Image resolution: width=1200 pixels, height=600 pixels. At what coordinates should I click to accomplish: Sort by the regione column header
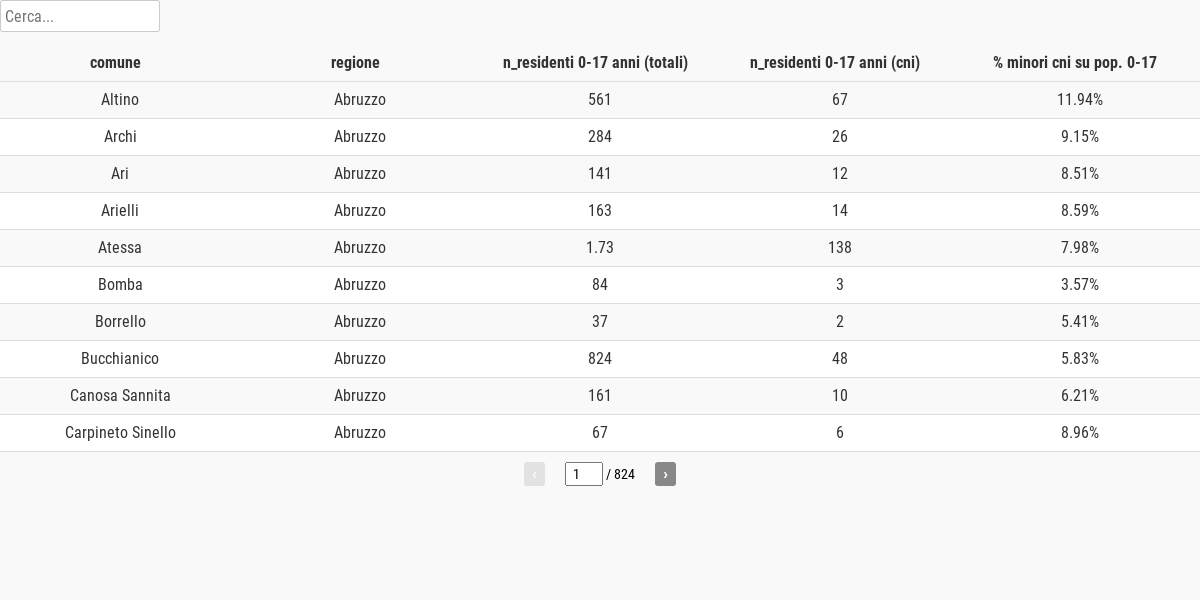(x=355, y=63)
